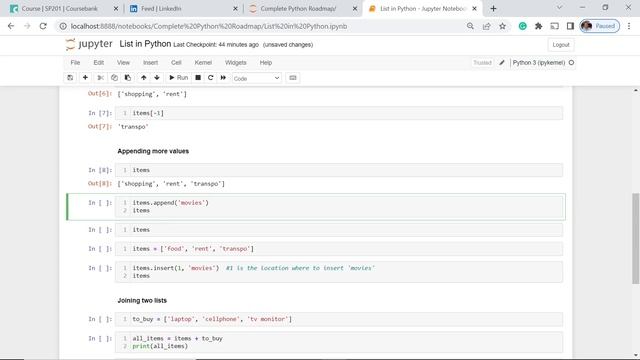The height and width of the screenshot is (360, 640).
Task: Copy selected cells using the toolbar icon
Action: click(x=114, y=78)
